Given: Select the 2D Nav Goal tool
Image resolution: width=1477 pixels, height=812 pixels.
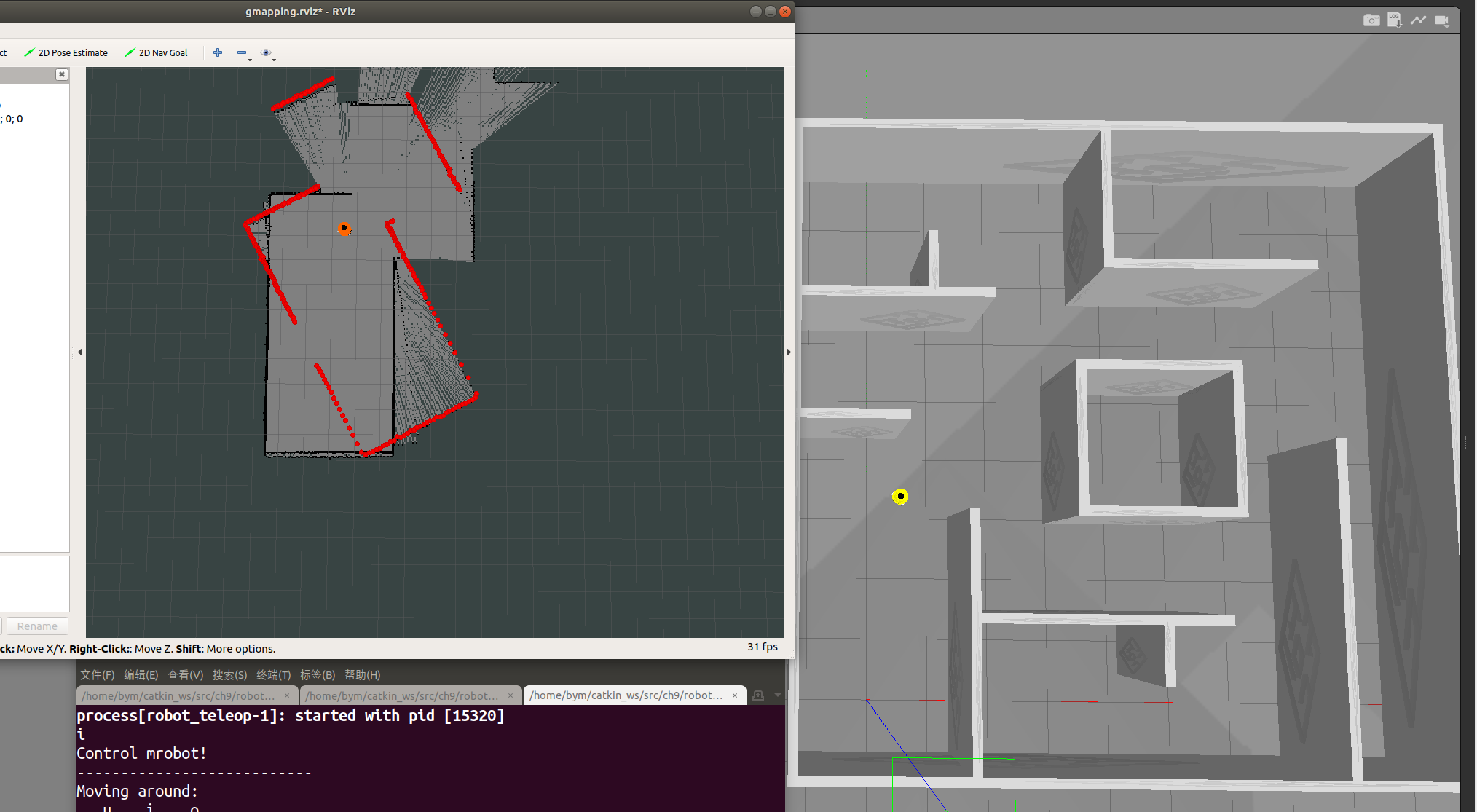Looking at the screenshot, I should (x=157, y=52).
